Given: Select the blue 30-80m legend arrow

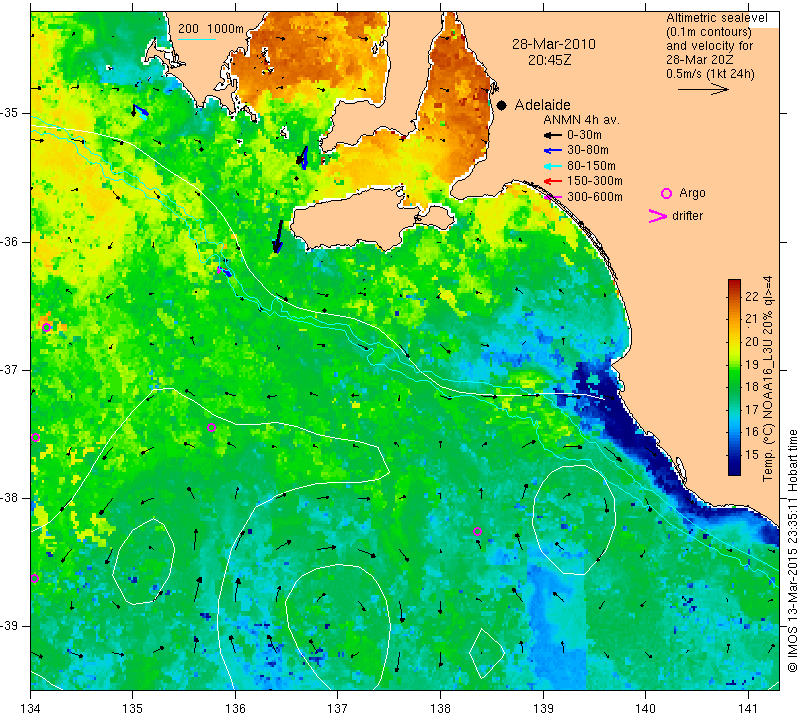Looking at the screenshot, I should click(552, 151).
